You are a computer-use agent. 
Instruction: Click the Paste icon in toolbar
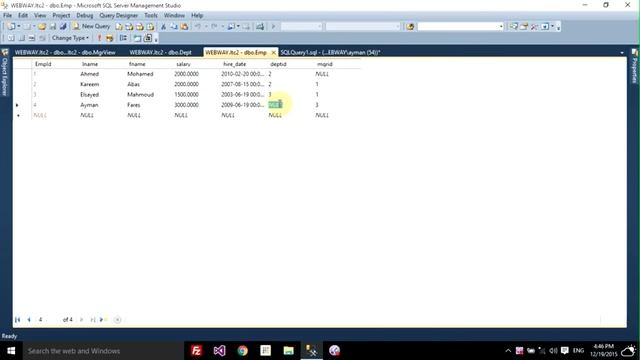pos(184,27)
